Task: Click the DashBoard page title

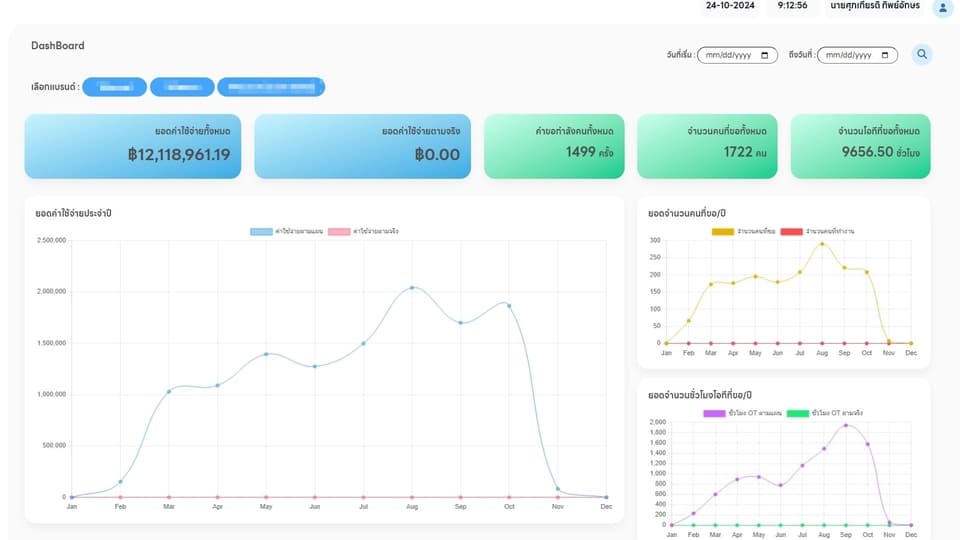Action: click(x=58, y=45)
